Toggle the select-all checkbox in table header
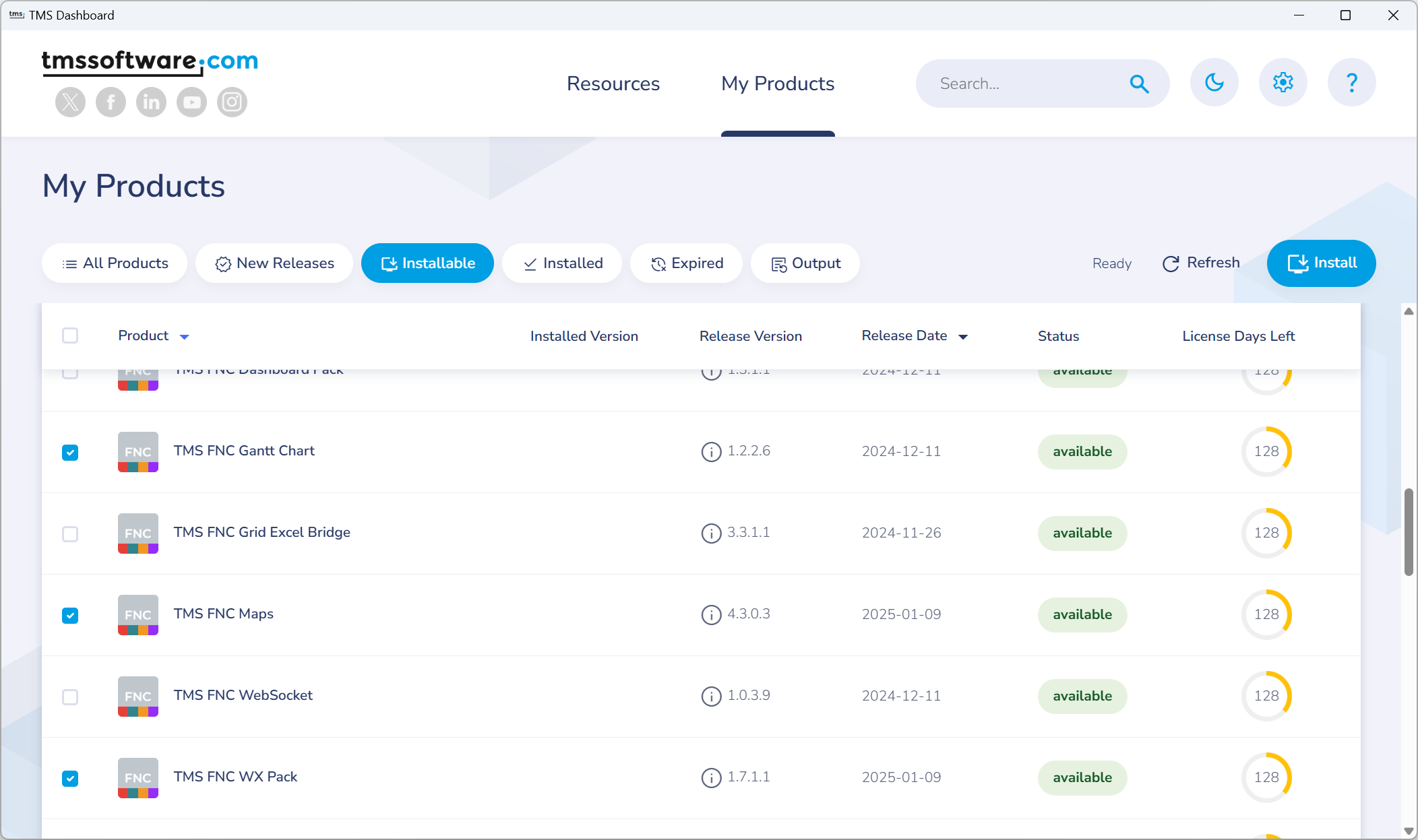Screen dimensions: 1418x840 pos(70,335)
